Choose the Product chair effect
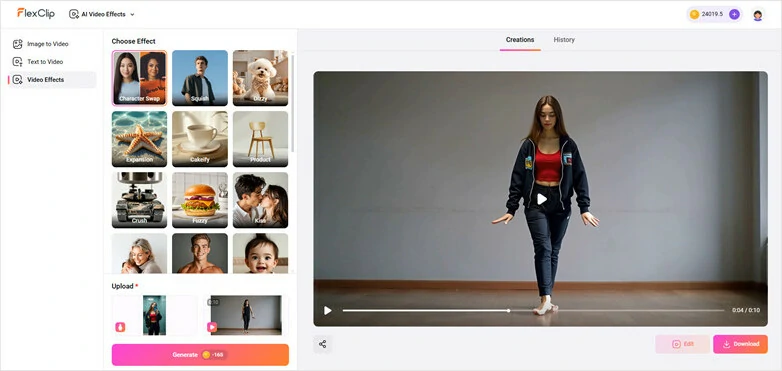Viewport: 782px width, 371px height. (x=260, y=139)
